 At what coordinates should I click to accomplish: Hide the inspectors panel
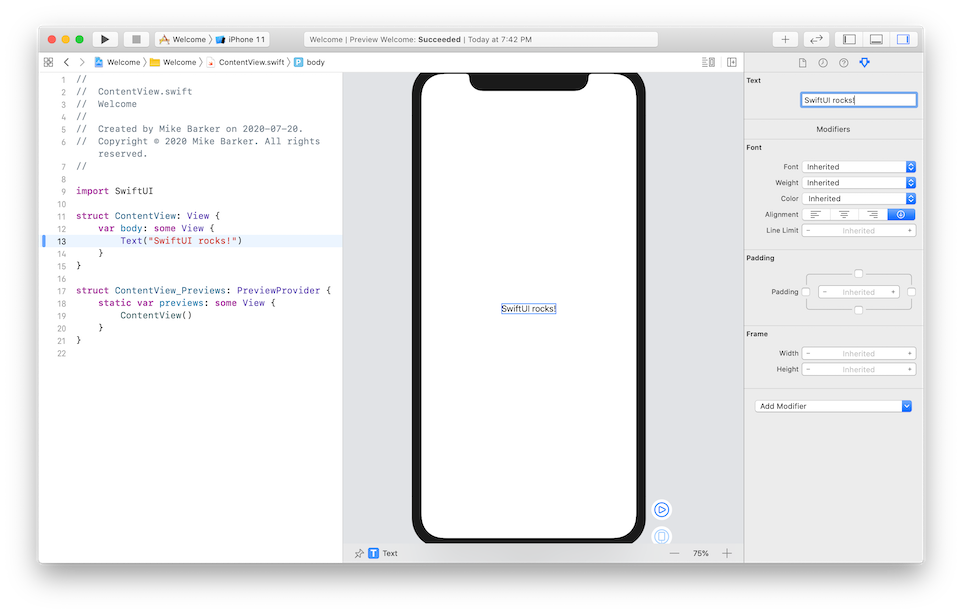point(903,39)
